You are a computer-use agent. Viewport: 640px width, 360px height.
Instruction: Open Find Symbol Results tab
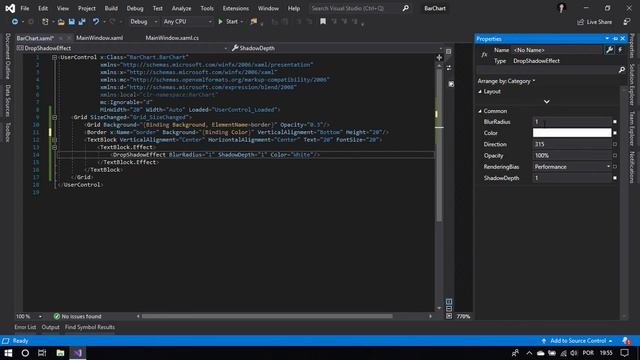(x=90, y=327)
